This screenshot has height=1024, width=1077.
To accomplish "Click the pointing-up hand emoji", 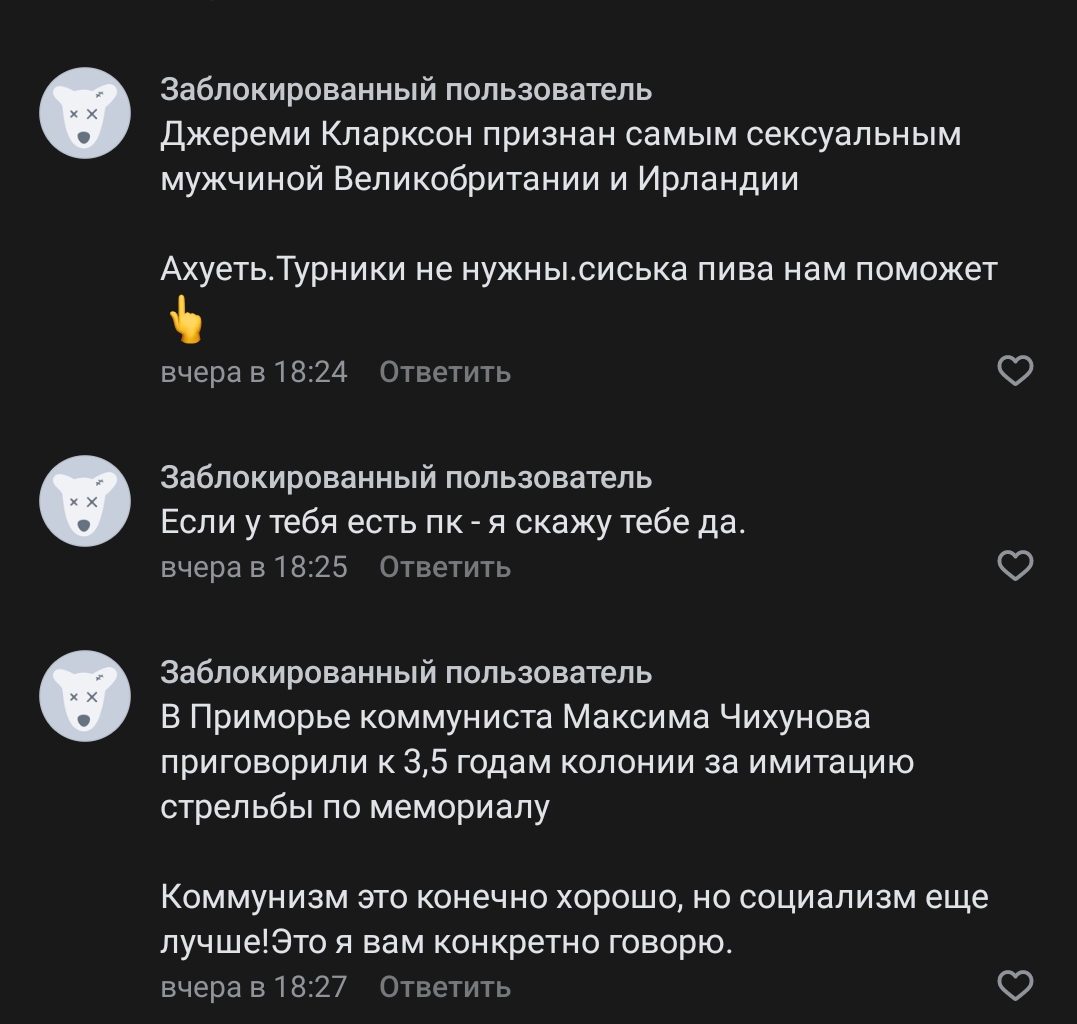I will click(x=185, y=319).
